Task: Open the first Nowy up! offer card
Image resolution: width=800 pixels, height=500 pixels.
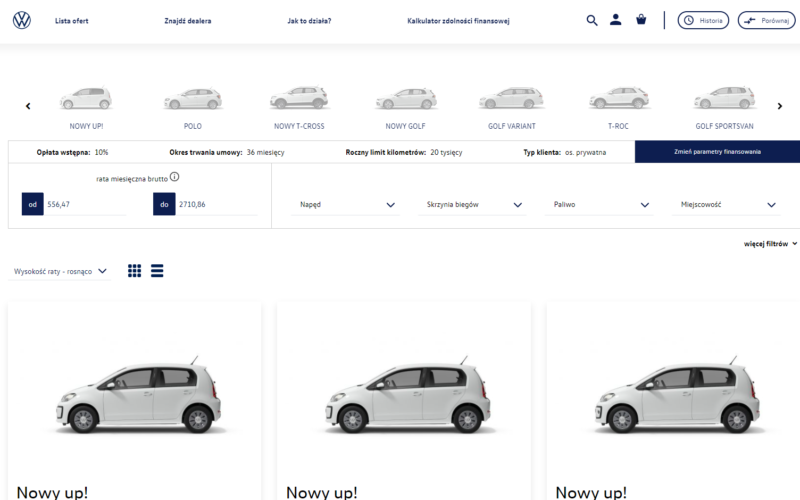Action: pos(135,401)
